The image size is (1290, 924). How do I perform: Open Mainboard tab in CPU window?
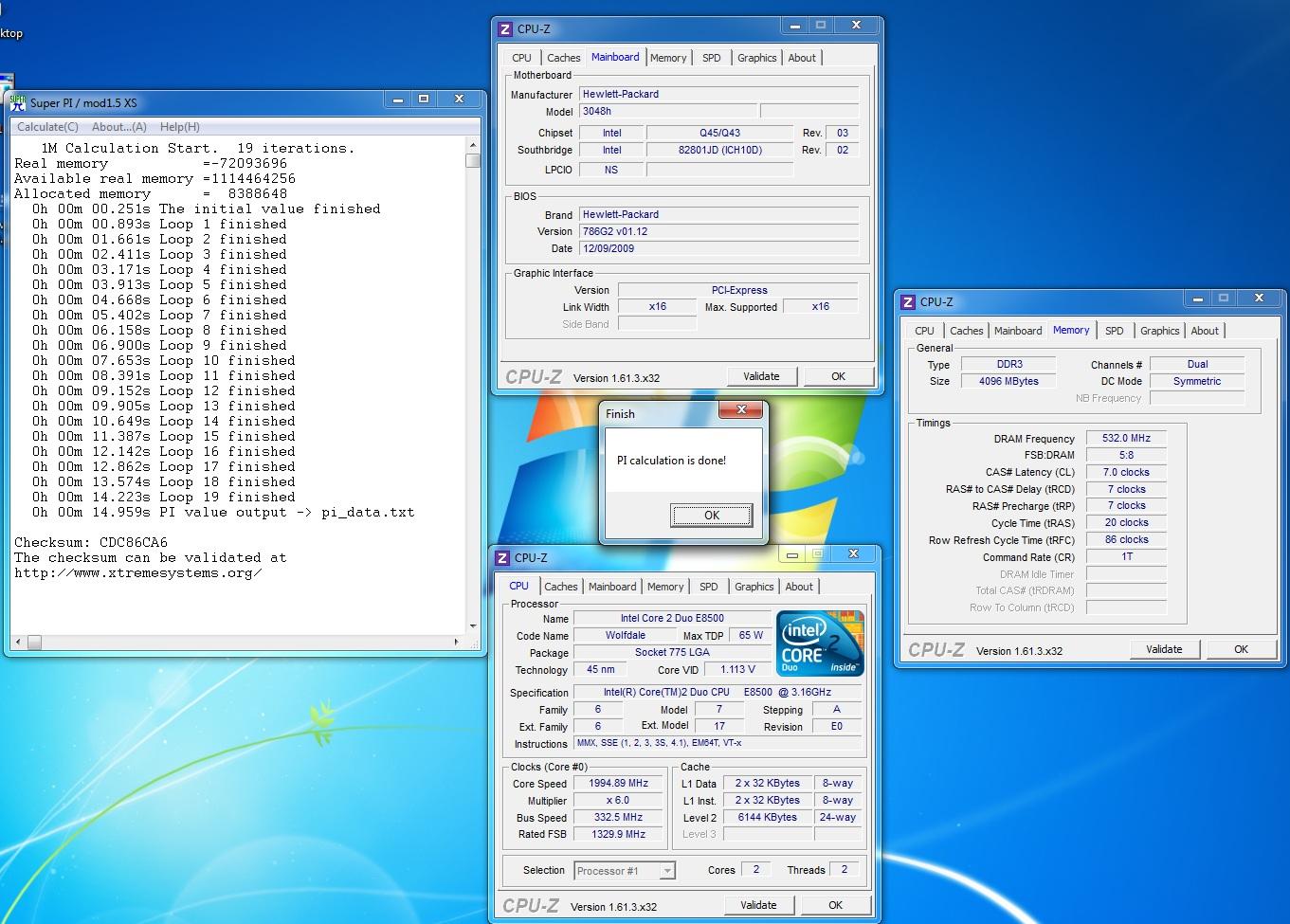coord(612,587)
